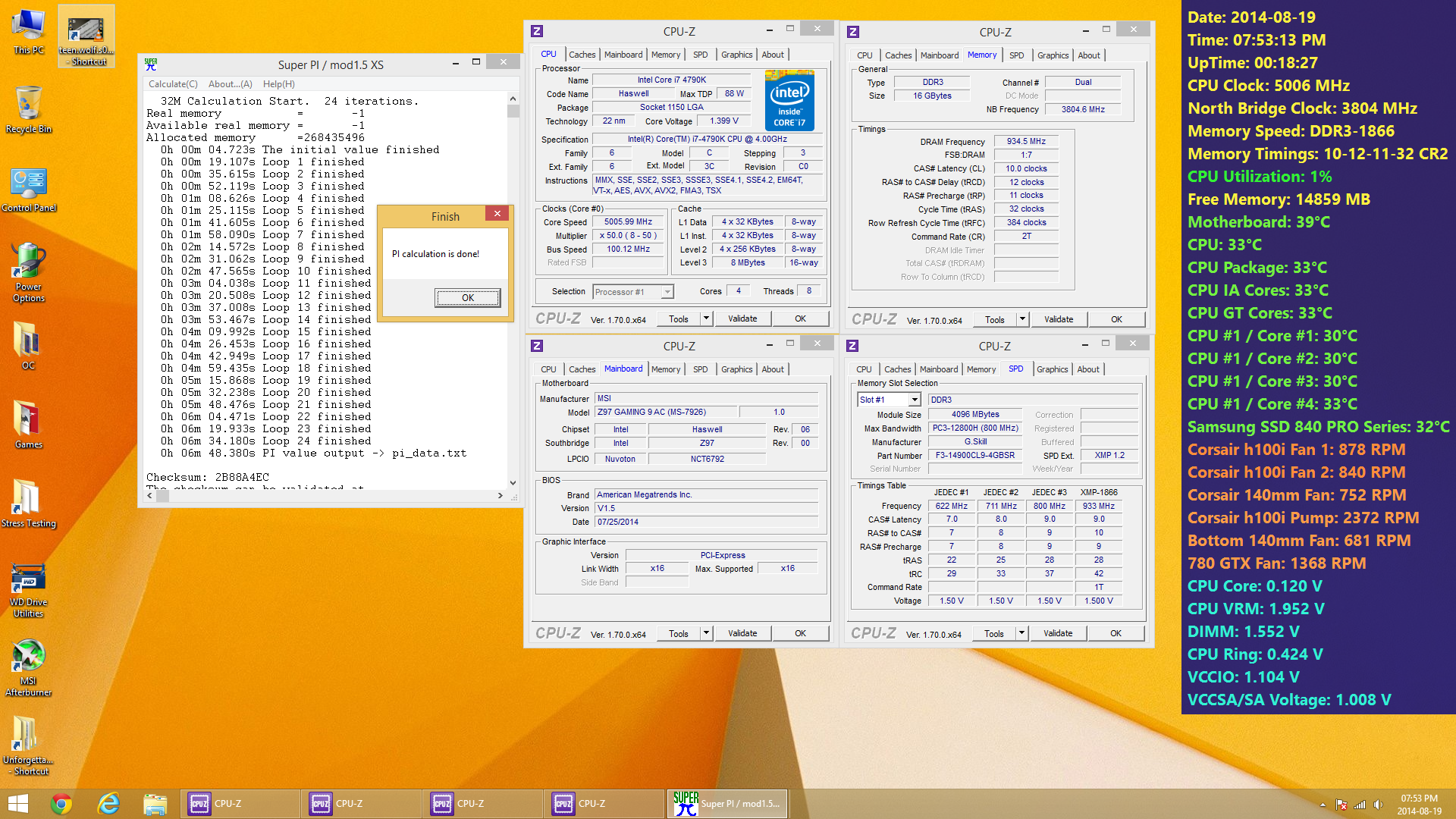Click the Core Speed 5005.99 MHz field
Image resolution: width=1456 pixels, height=819 pixels.
tap(628, 222)
